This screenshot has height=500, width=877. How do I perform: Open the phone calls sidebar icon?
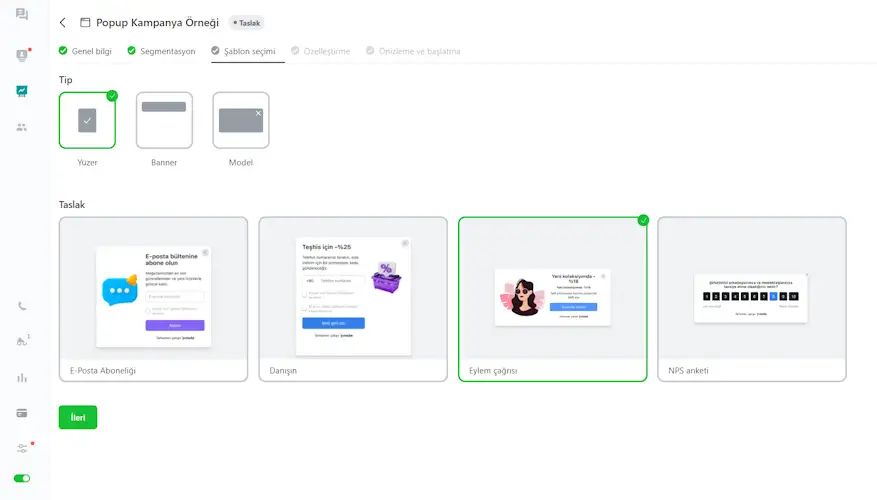[x=22, y=306]
